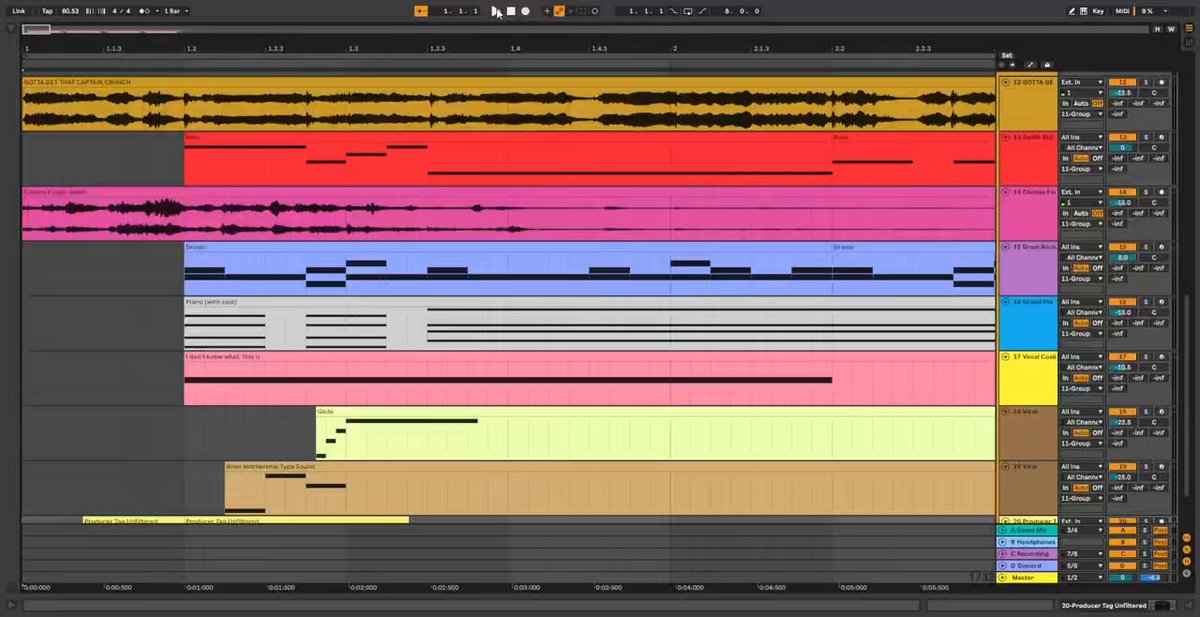
Task: Switch to Arrangement View icon
Action: click(1188, 27)
